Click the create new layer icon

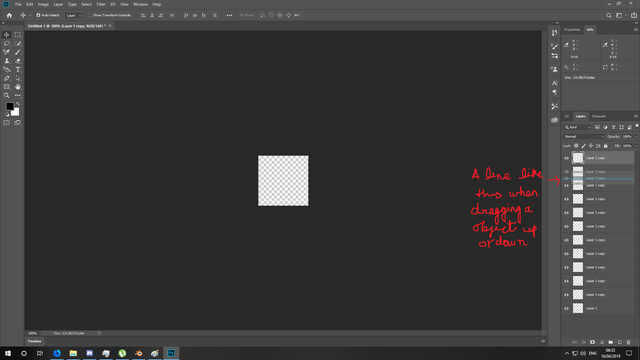[x=620, y=342]
